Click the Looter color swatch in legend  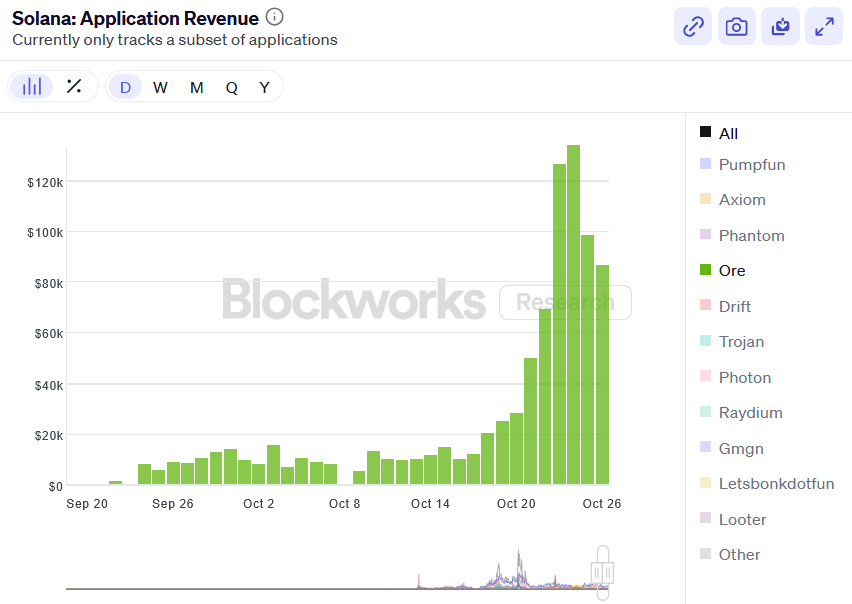click(x=705, y=518)
